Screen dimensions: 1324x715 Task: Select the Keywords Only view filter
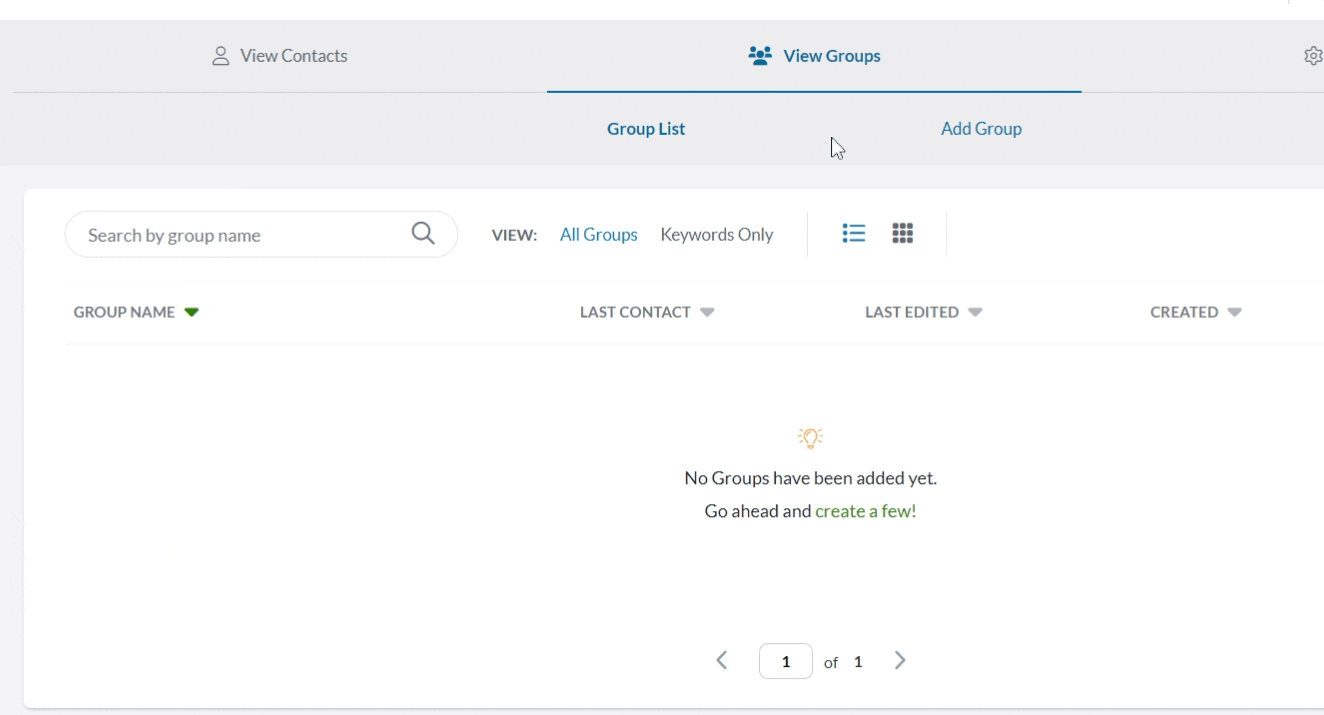click(x=716, y=235)
